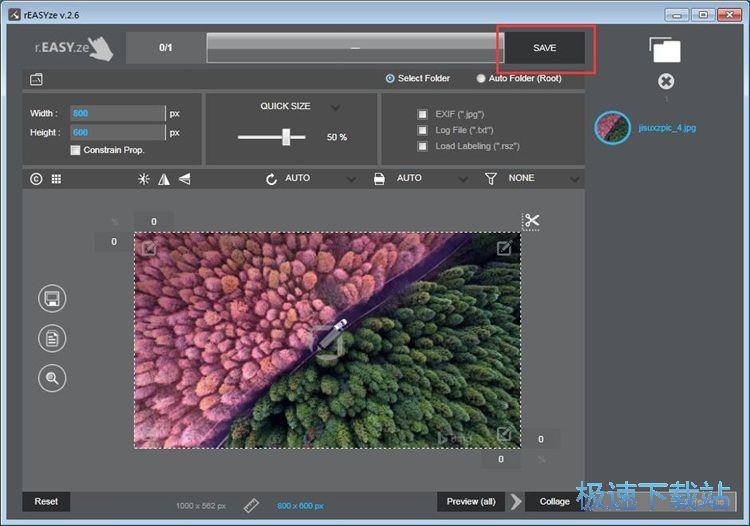The height and width of the screenshot is (526, 750).
Task: Open the grid pattern icon
Action: 56,179
